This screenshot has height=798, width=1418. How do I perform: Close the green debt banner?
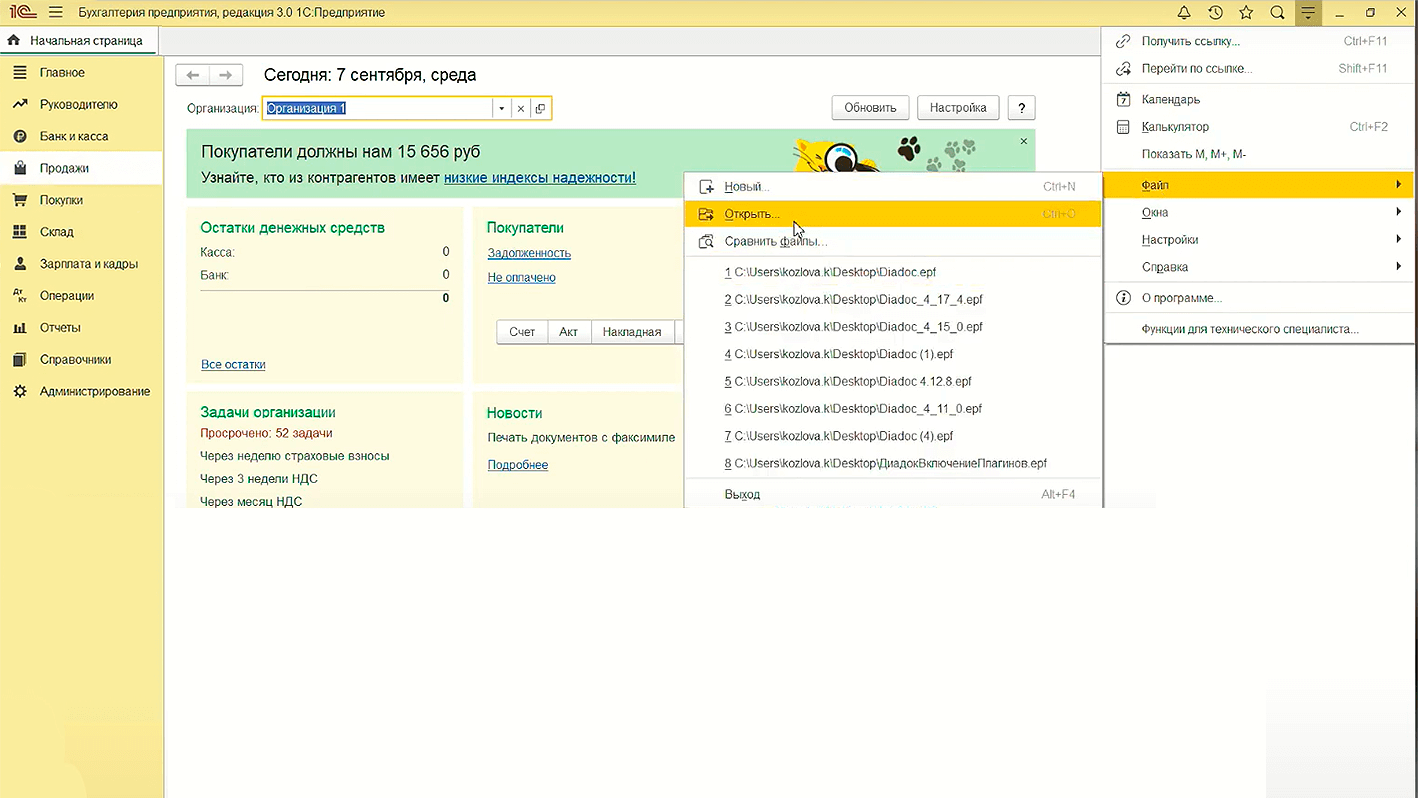point(1023,142)
